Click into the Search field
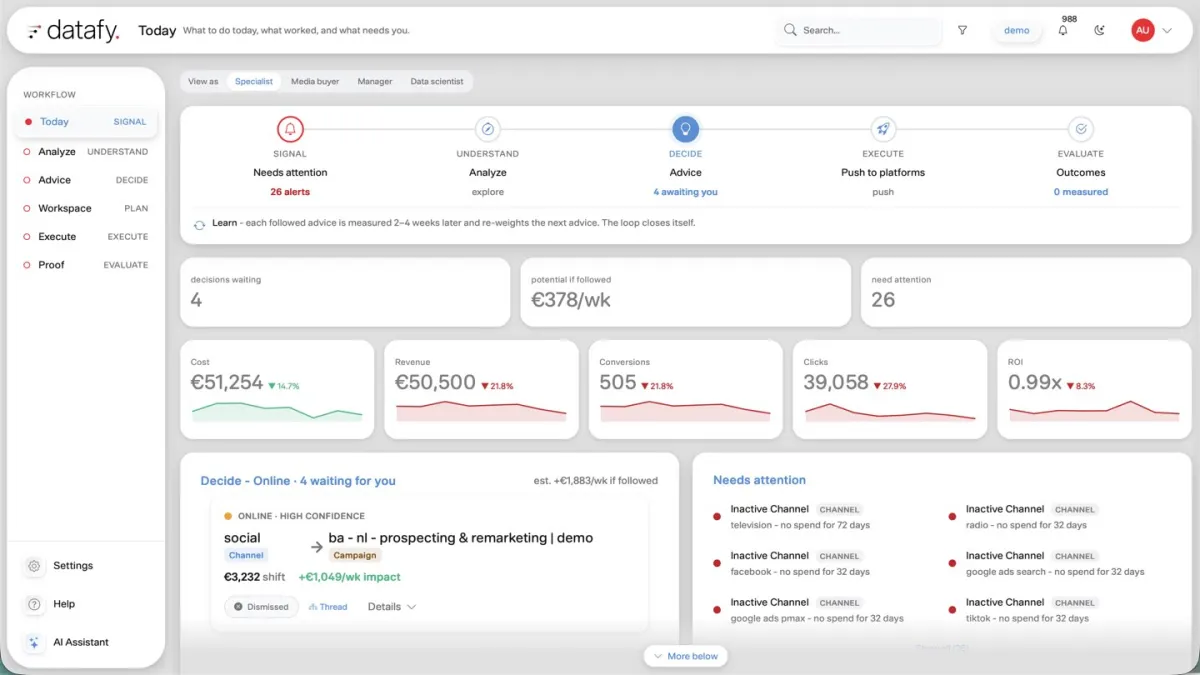Viewport: 1200px width, 675px height. [x=859, y=30]
